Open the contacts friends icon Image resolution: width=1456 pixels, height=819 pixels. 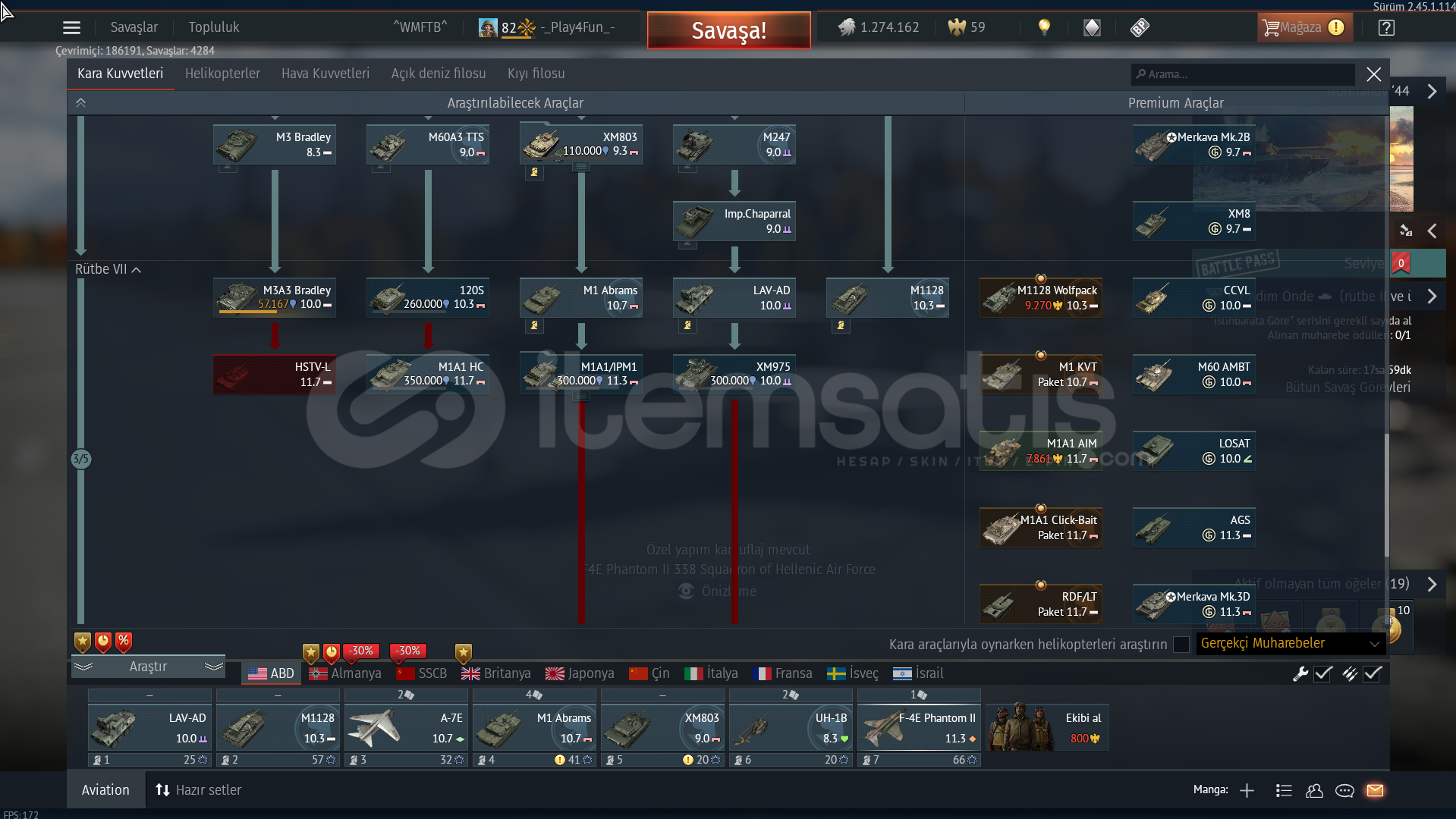point(1314,790)
